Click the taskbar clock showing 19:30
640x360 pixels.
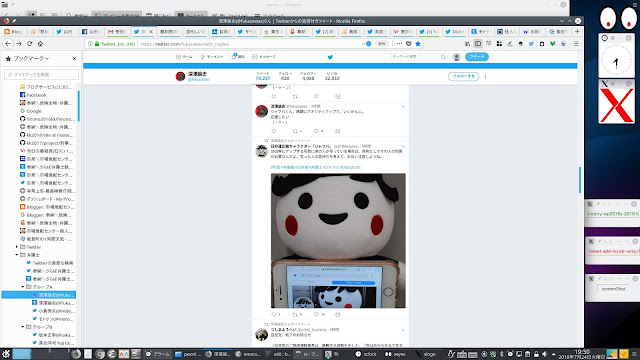[581, 354]
